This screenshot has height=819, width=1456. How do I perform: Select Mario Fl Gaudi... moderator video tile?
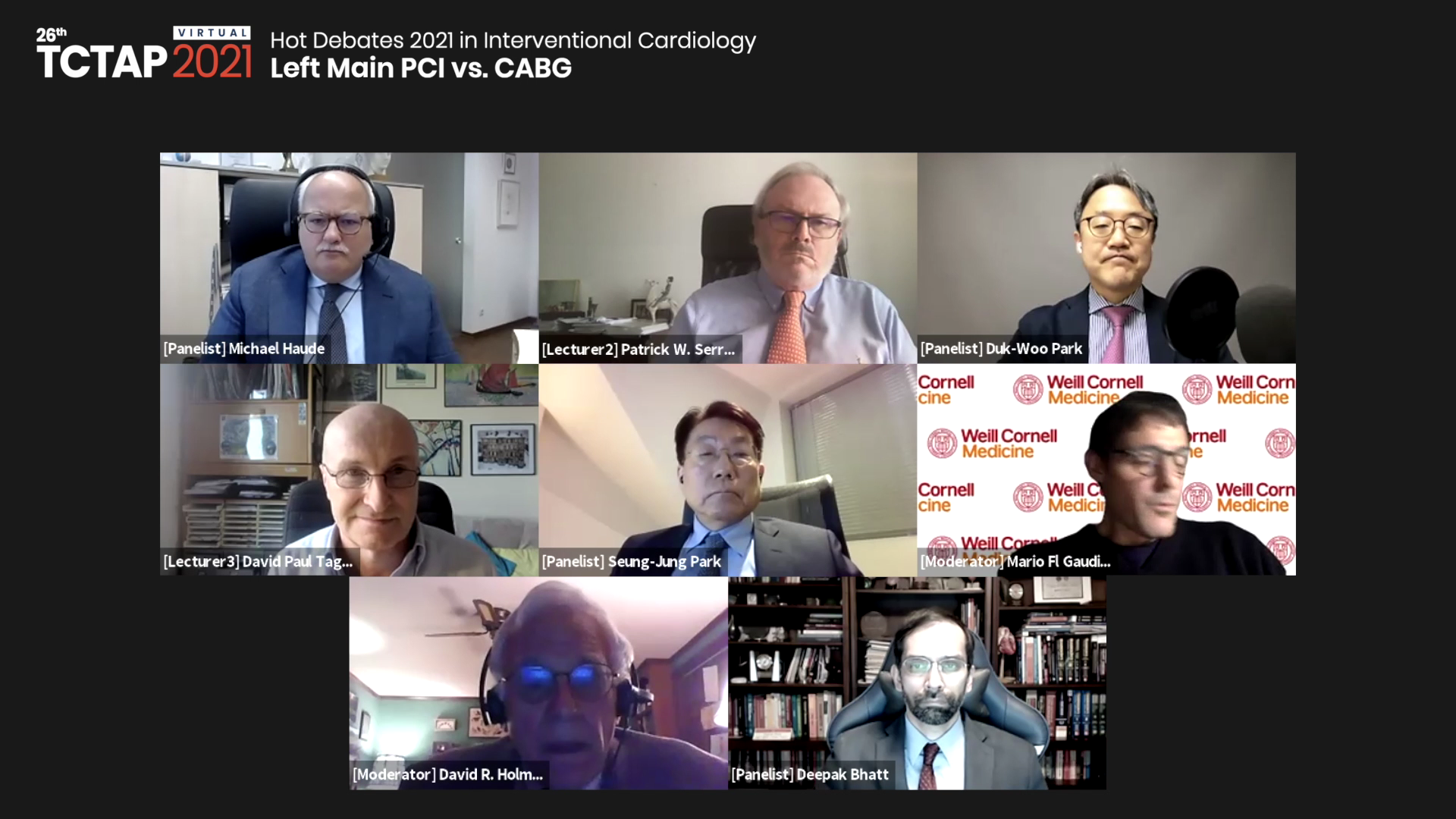(1106, 470)
